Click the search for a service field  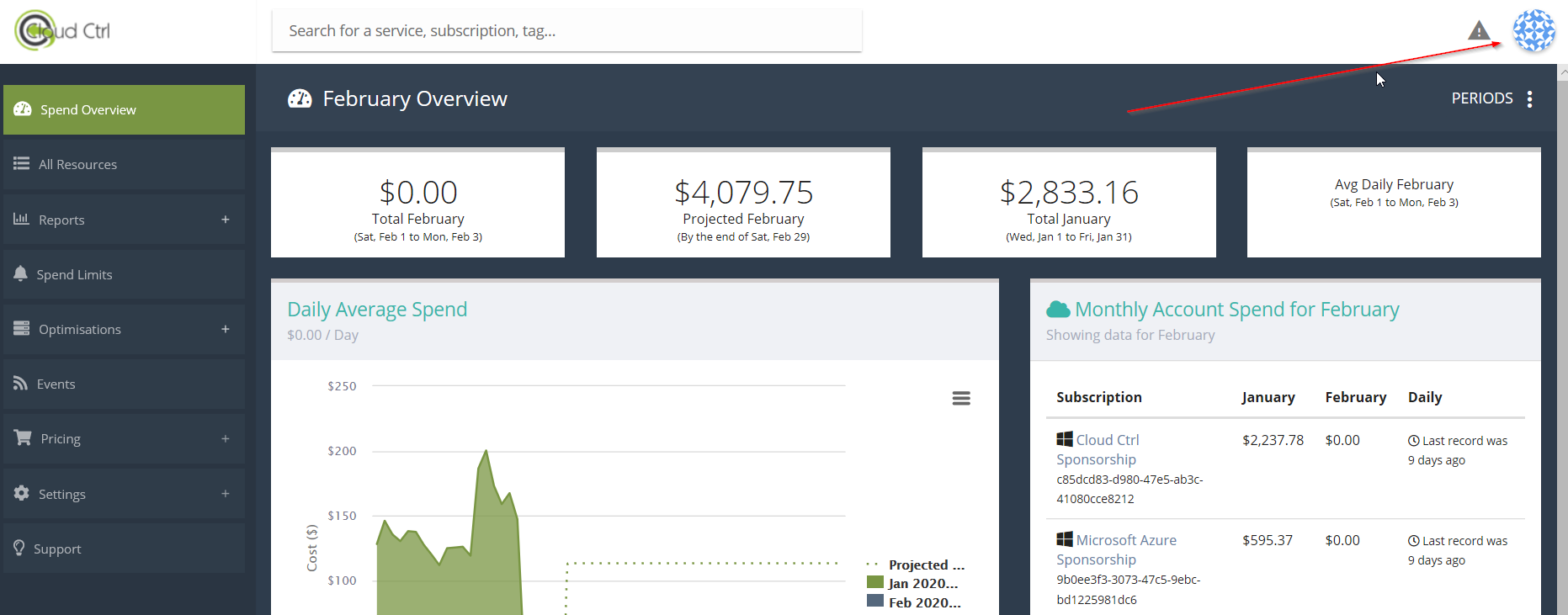point(566,31)
